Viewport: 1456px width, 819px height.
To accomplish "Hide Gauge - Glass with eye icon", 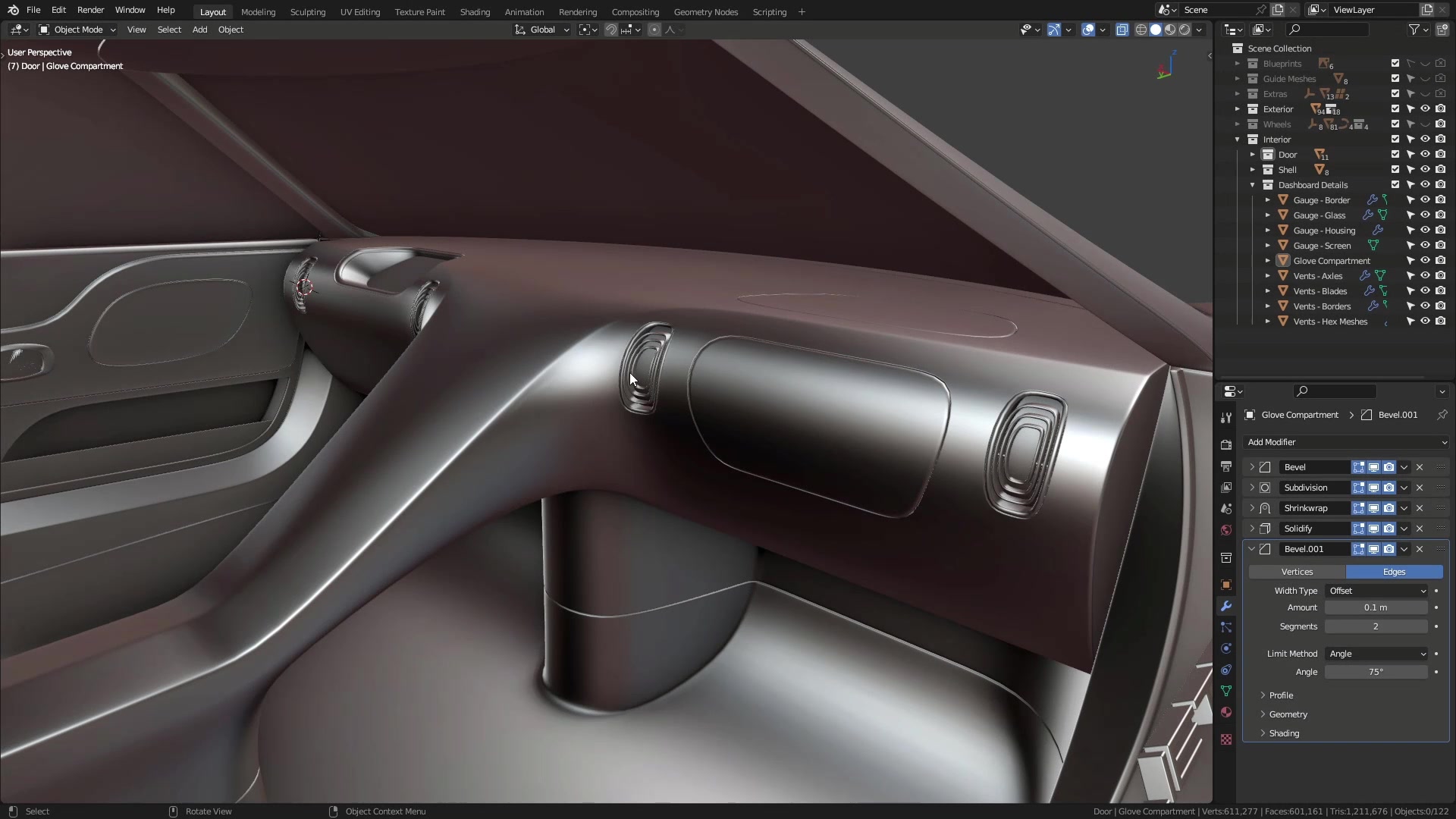I will click(x=1425, y=215).
